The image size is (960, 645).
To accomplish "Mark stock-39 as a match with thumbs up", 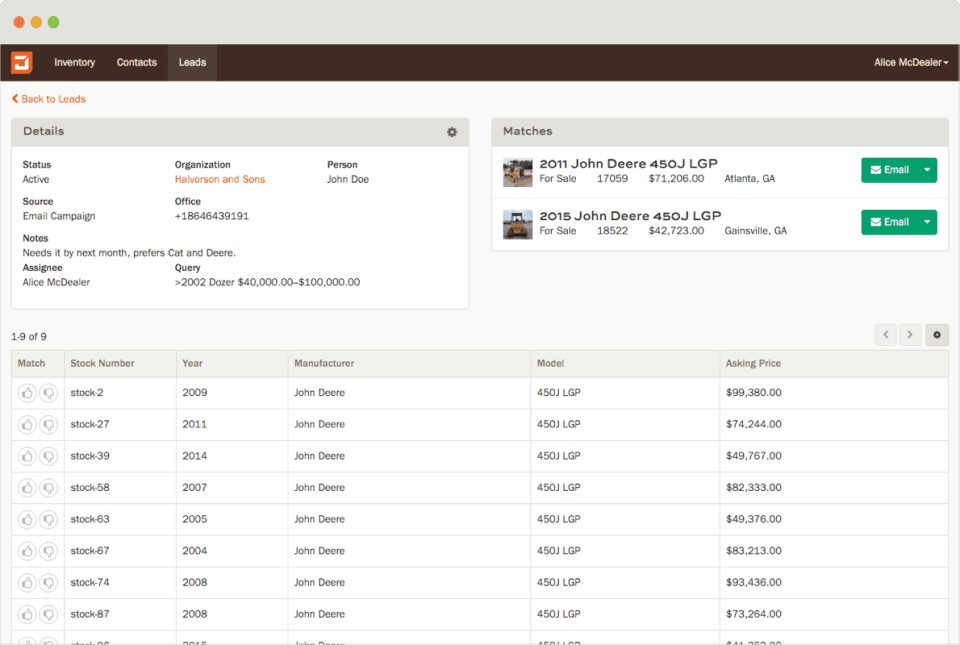I will tap(27, 456).
